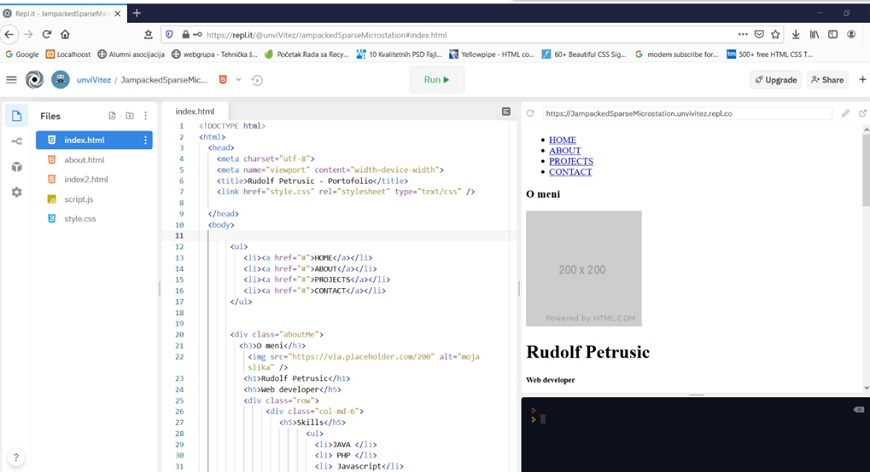
Task: Open Repl.it hamburger menu
Action: tap(11, 80)
